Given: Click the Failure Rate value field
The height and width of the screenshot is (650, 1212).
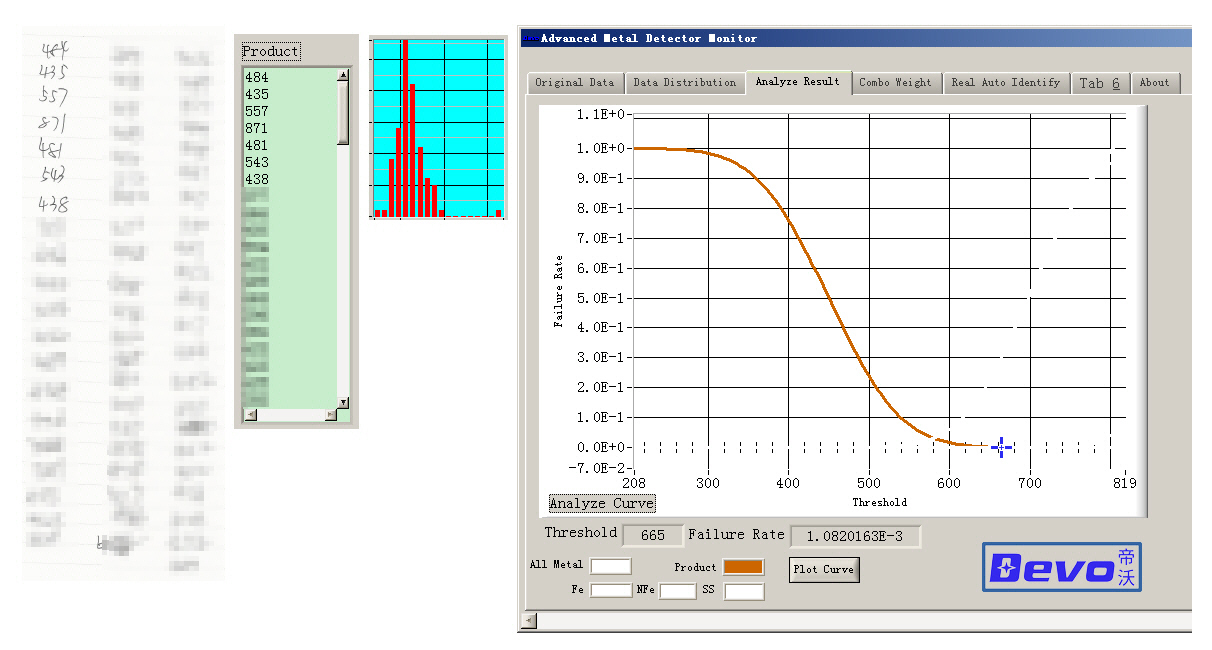Looking at the screenshot, I should [855, 536].
